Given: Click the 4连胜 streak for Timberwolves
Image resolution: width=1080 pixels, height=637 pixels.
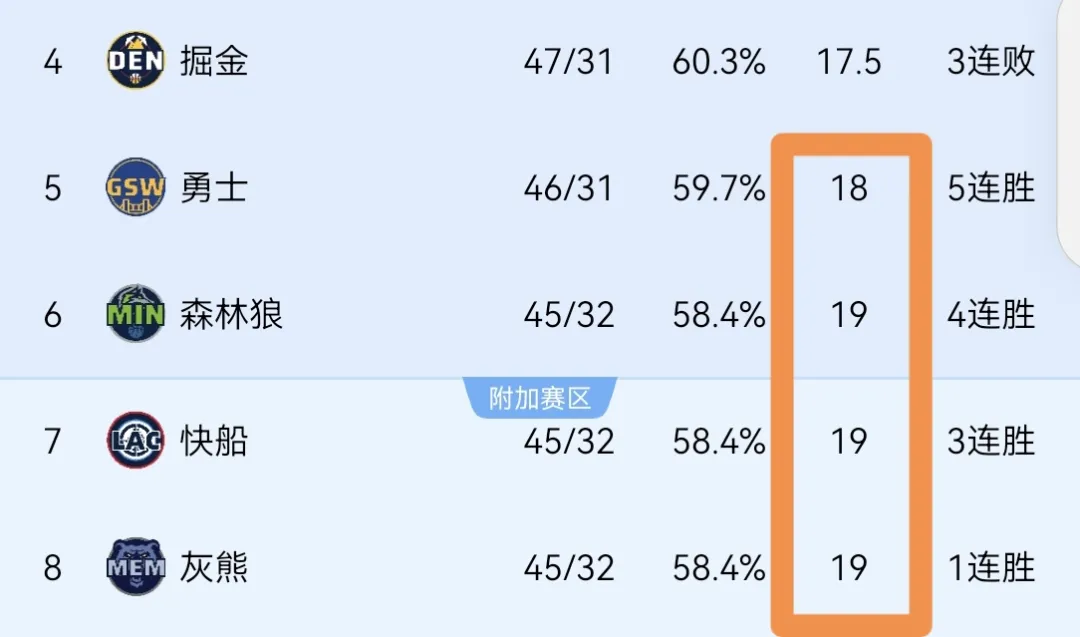Looking at the screenshot, I should point(991,315).
